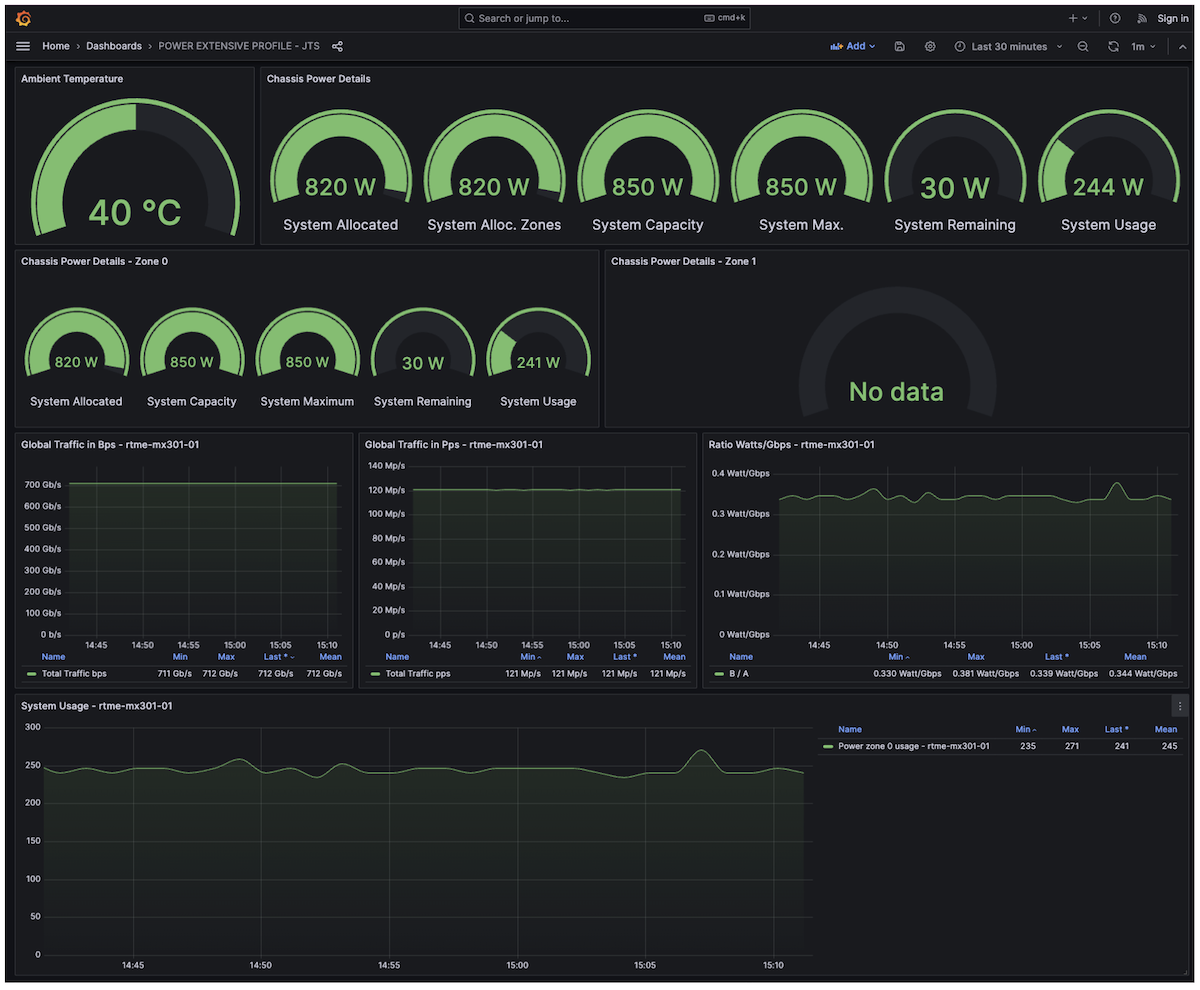Refresh the dashboard data
Image resolution: width=1200 pixels, height=990 pixels.
pyautogui.click(x=1113, y=46)
